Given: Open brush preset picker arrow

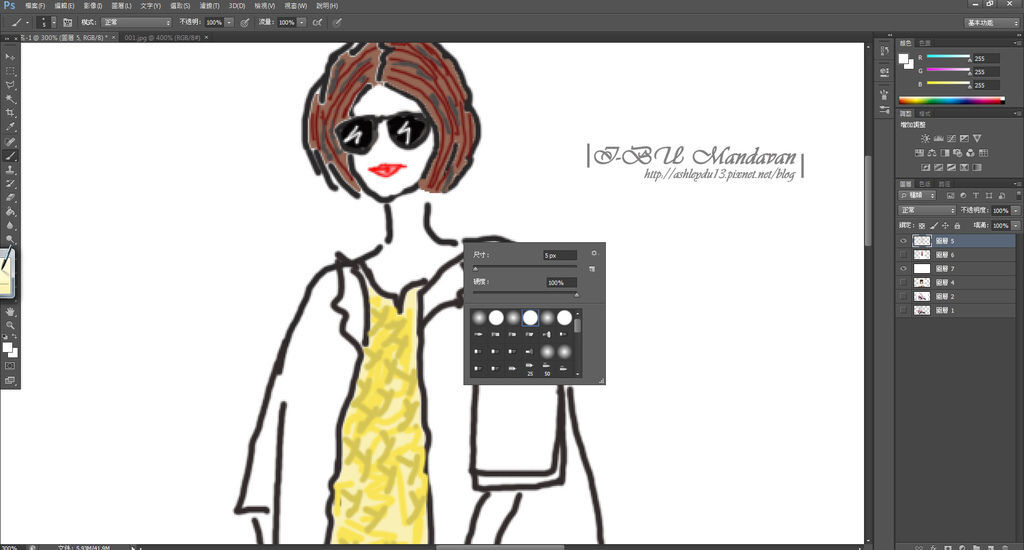Looking at the screenshot, I should click(x=54, y=22).
